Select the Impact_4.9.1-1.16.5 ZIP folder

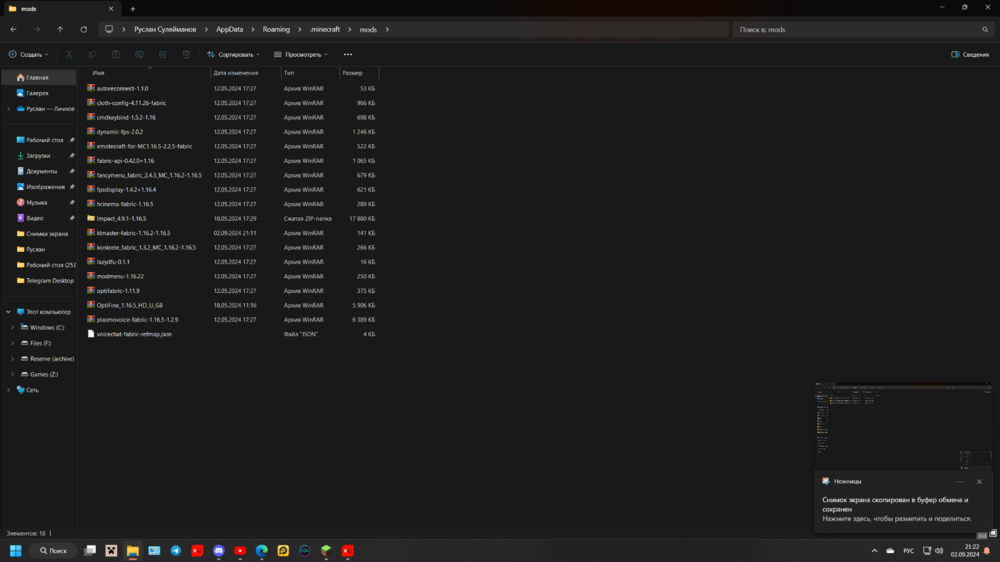click(121, 218)
